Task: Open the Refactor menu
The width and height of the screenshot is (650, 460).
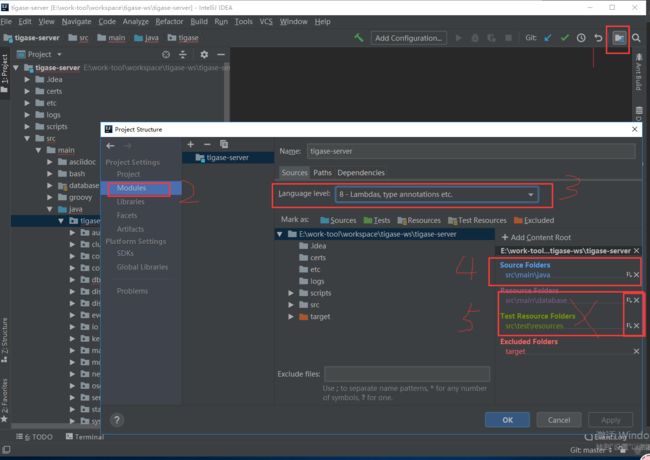Action: (169, 22)
